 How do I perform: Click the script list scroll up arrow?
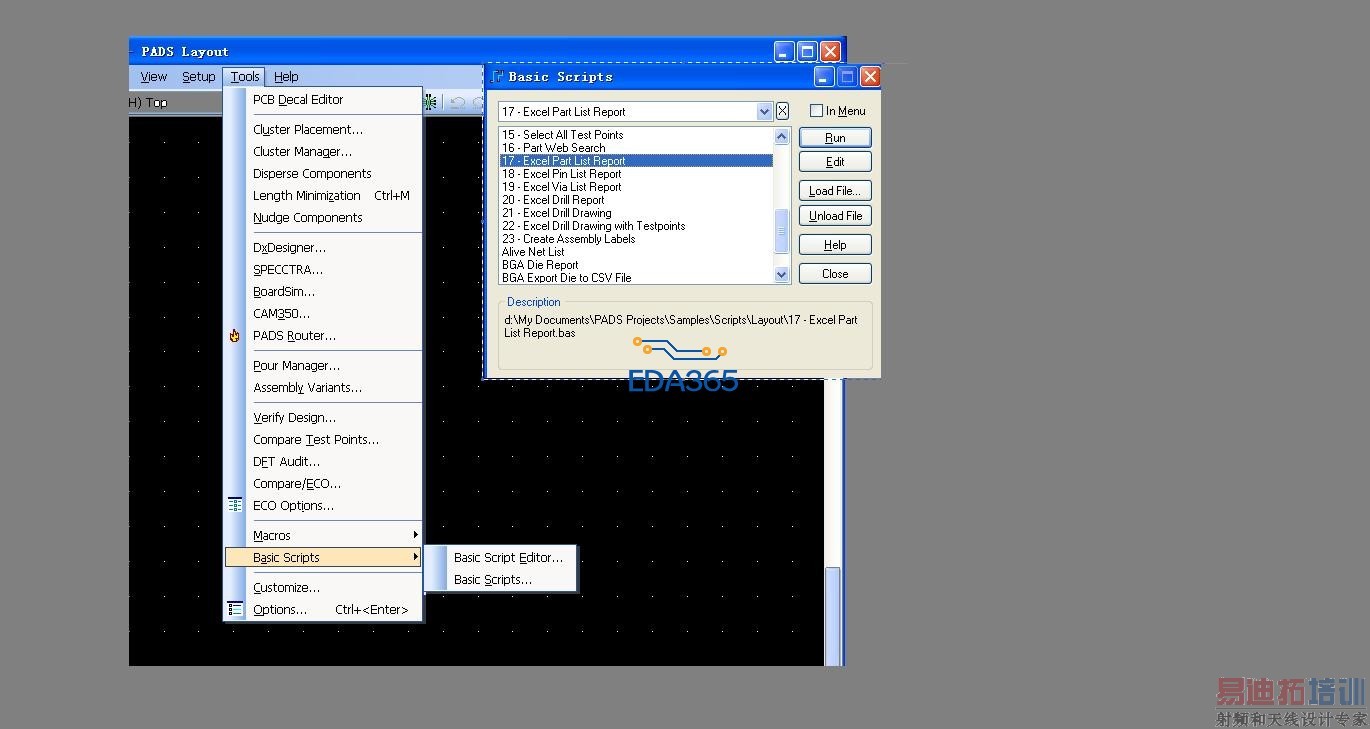click(782, 136)
